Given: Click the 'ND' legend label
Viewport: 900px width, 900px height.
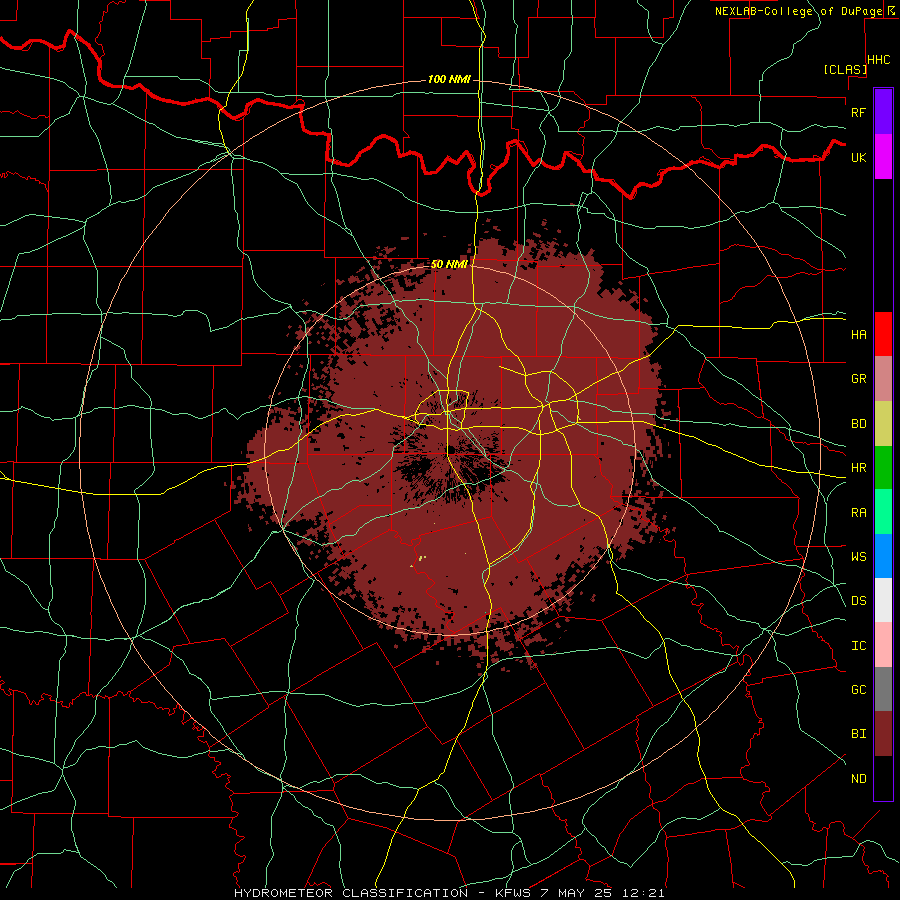Looking at the screenshot, I should pyautogui.click(x=858, y=779).
